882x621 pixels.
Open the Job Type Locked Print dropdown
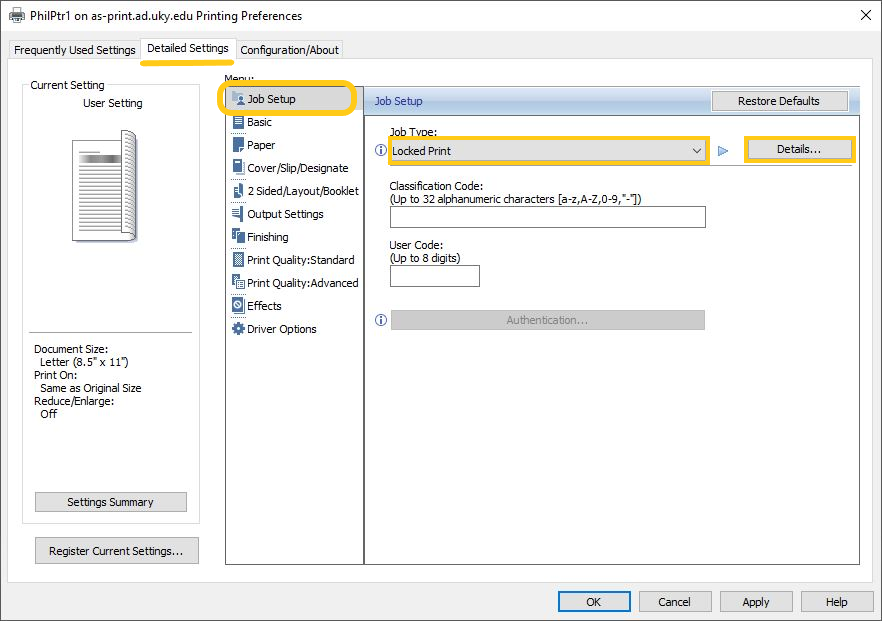click(x=548, y=151)
